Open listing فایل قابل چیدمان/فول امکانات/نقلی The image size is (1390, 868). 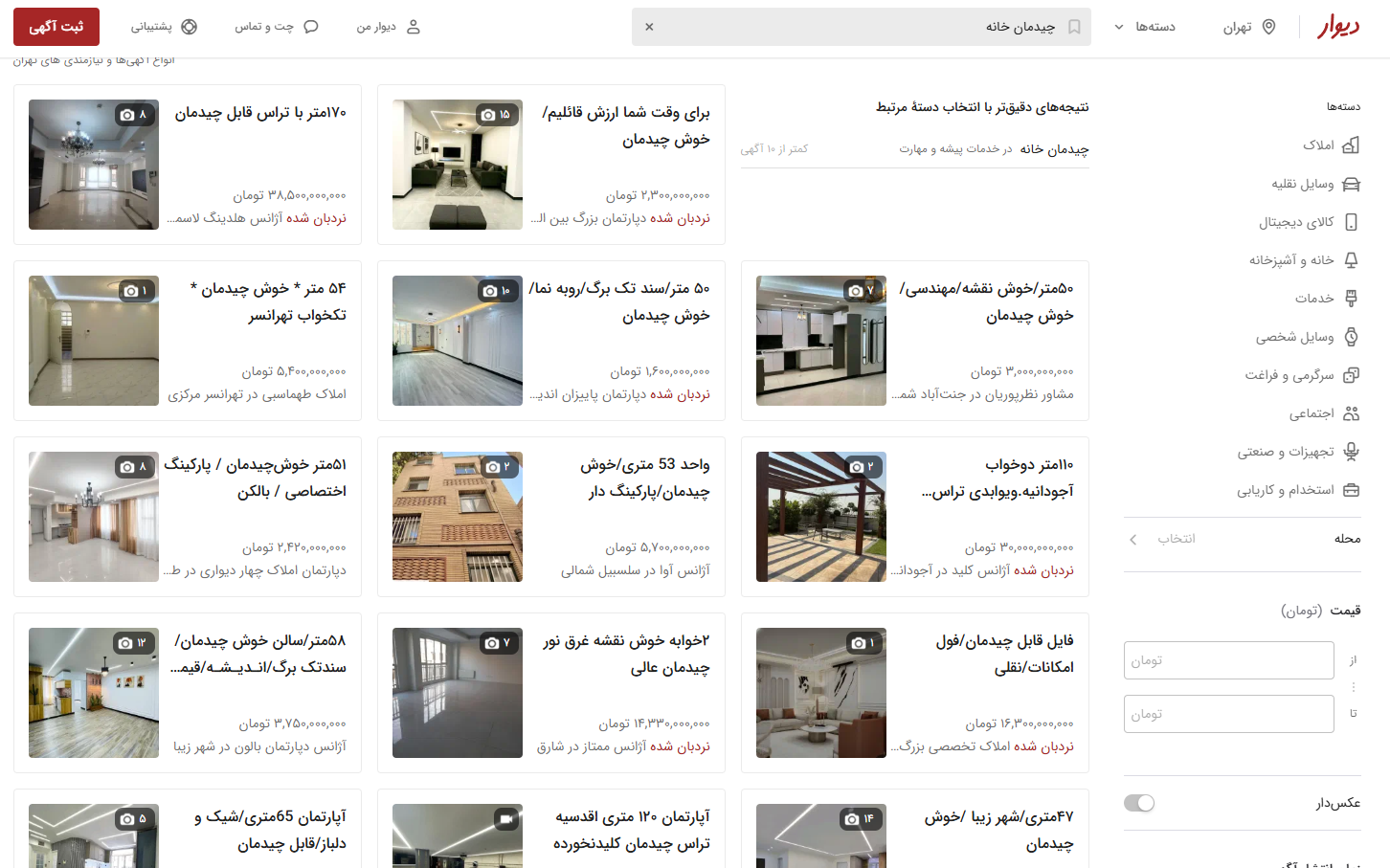point(915,693)
